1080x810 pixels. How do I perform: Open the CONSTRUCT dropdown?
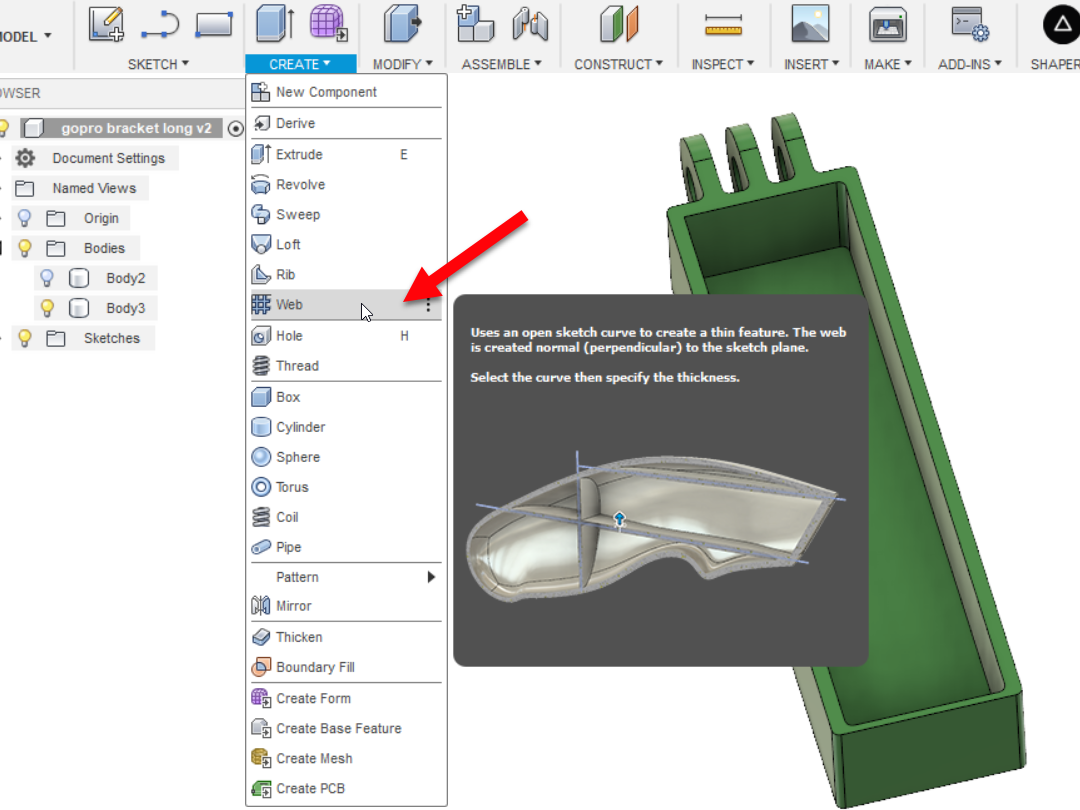[x=618, y=63]
